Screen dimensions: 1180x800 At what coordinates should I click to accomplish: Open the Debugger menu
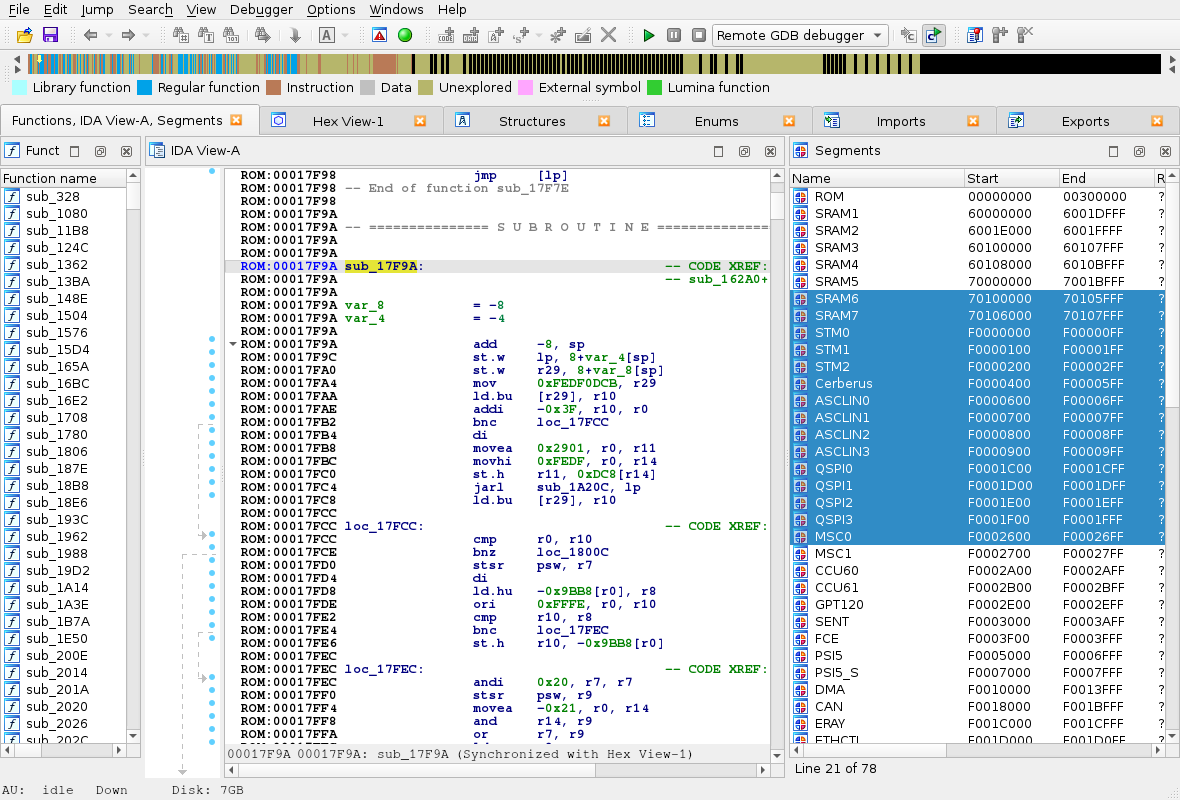(x=261, y=9)
